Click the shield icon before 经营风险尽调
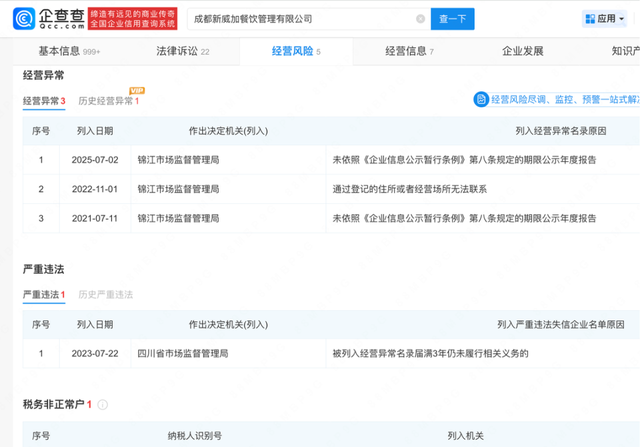 pyautogui.click(x=481, y=100)
